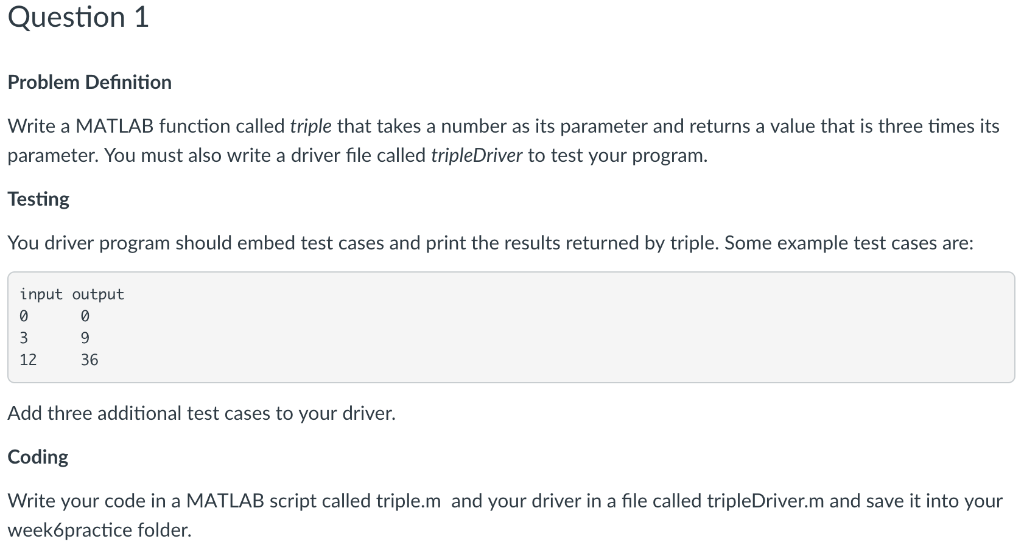1024x550 pixels.
Task: Click the week6practice folder text
Action: point(99,530)
